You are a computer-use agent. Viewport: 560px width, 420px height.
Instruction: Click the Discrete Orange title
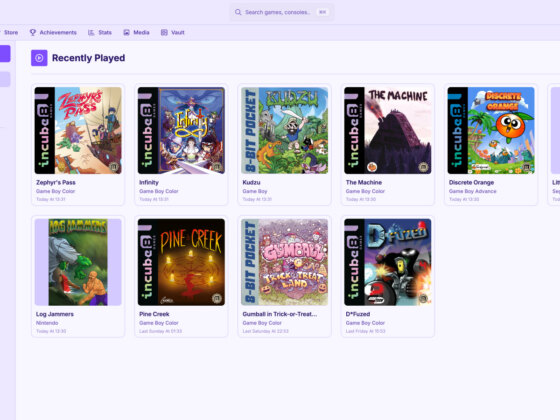[471, 182]
